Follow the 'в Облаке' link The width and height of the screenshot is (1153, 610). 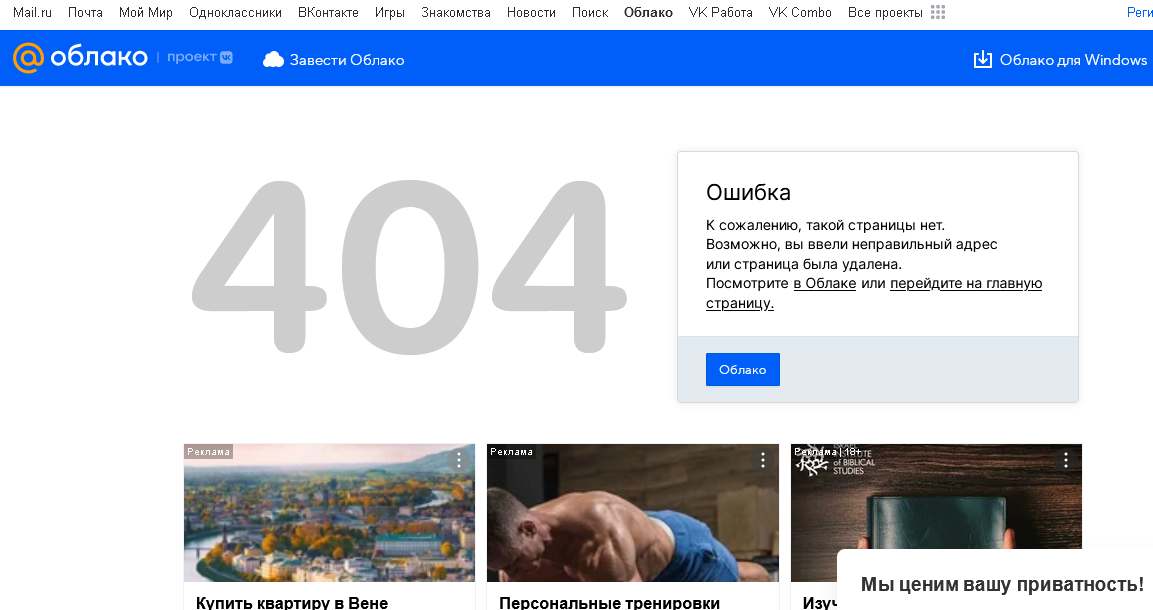pyautogui.click(x=824, y=284)
